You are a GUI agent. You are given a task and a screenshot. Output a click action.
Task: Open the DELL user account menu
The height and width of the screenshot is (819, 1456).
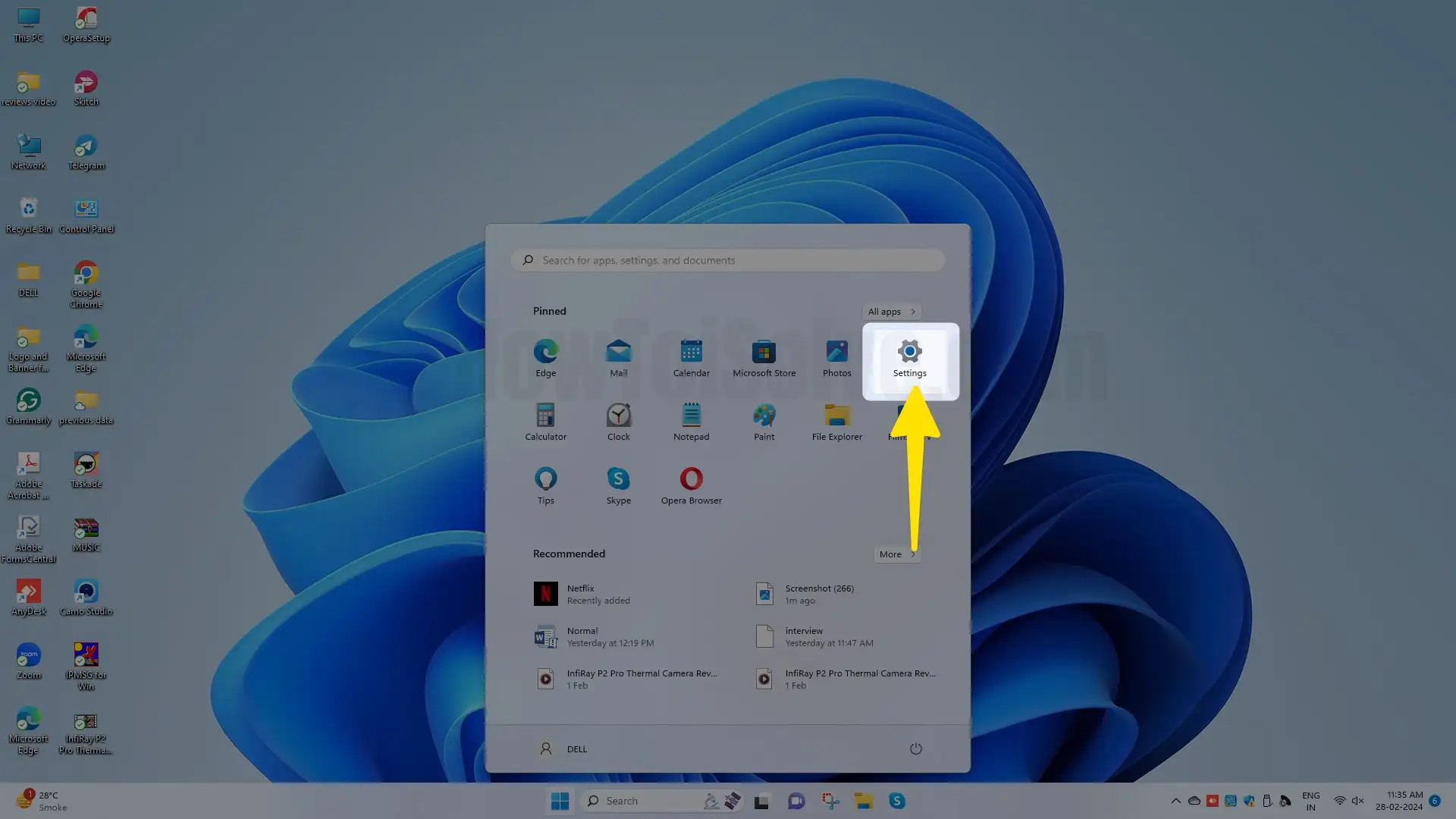pyautogui.click(x=562, y=748)
